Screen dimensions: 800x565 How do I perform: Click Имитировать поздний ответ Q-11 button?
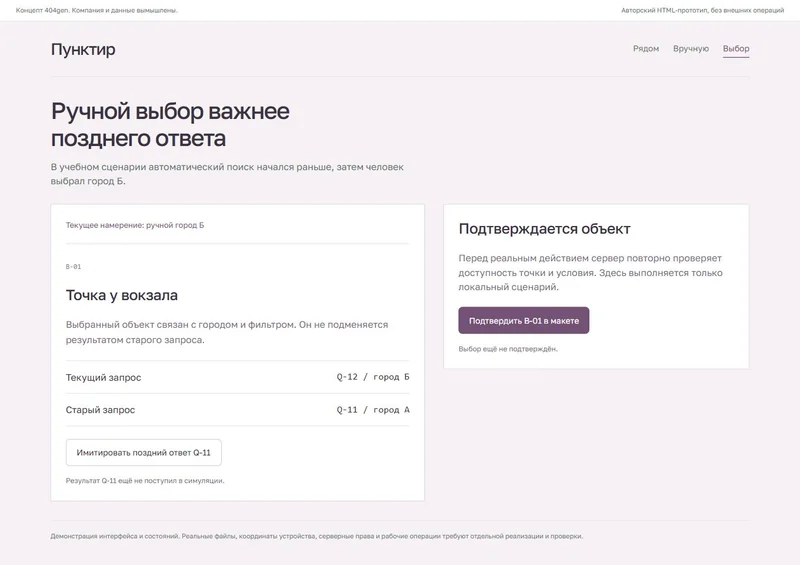(x=143, y=452)
